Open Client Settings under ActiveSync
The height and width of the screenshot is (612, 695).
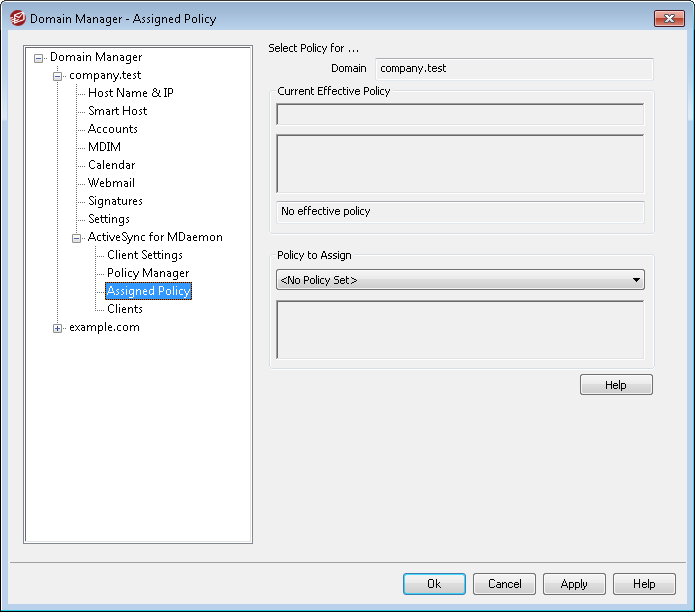145,255
